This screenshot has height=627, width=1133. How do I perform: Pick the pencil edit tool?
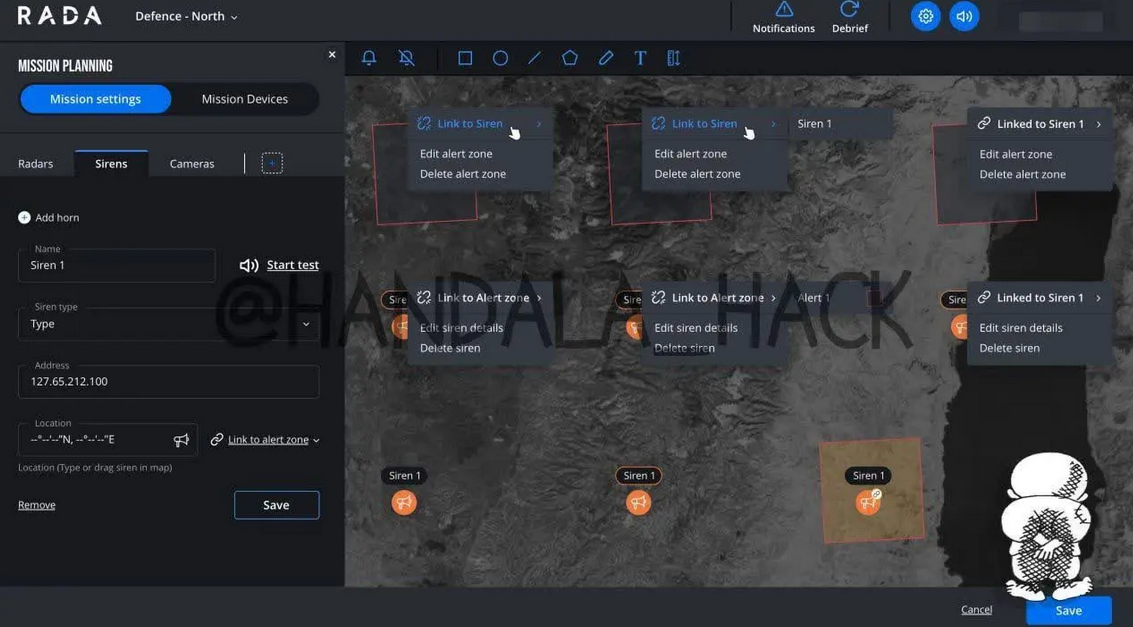[606, 58]
